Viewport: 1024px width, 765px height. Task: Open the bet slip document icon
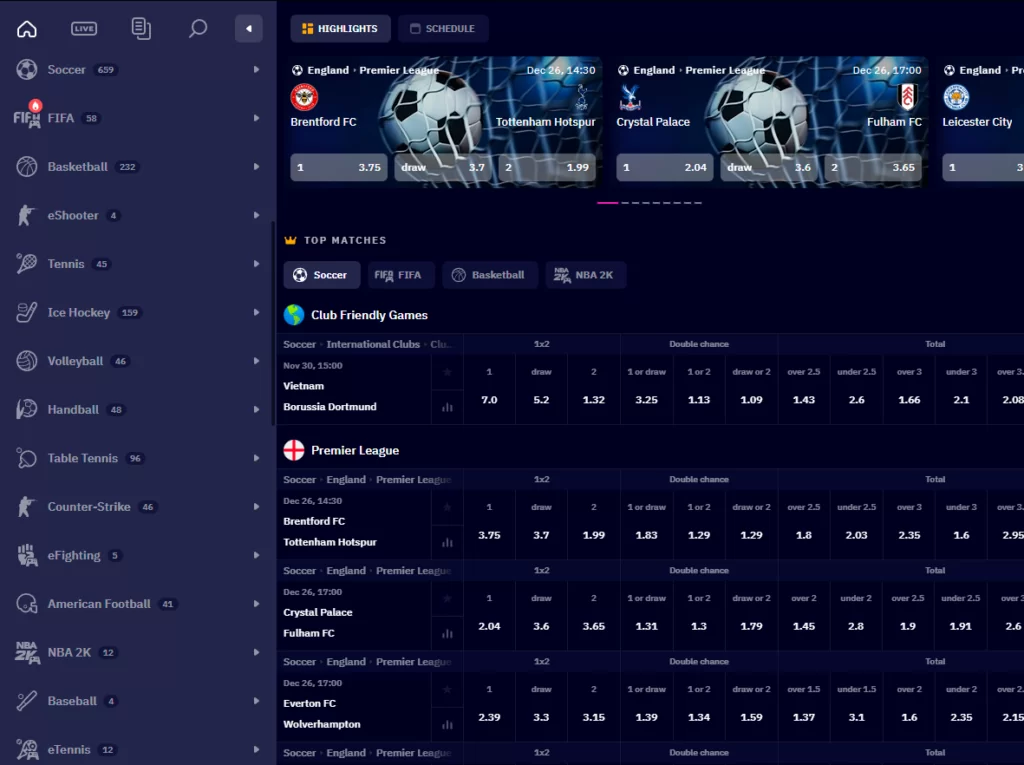pos(141,29)
